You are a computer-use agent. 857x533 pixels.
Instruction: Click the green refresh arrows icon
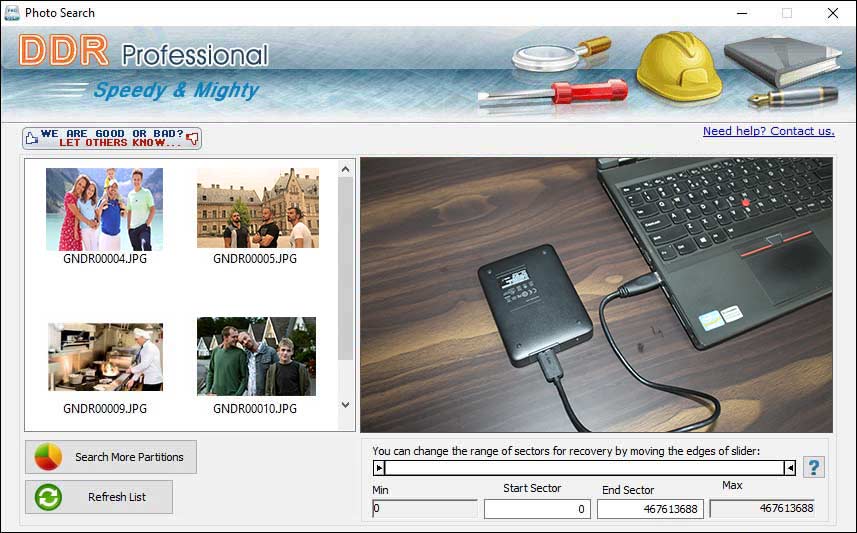pyautogui.click(x=48, y=497)
